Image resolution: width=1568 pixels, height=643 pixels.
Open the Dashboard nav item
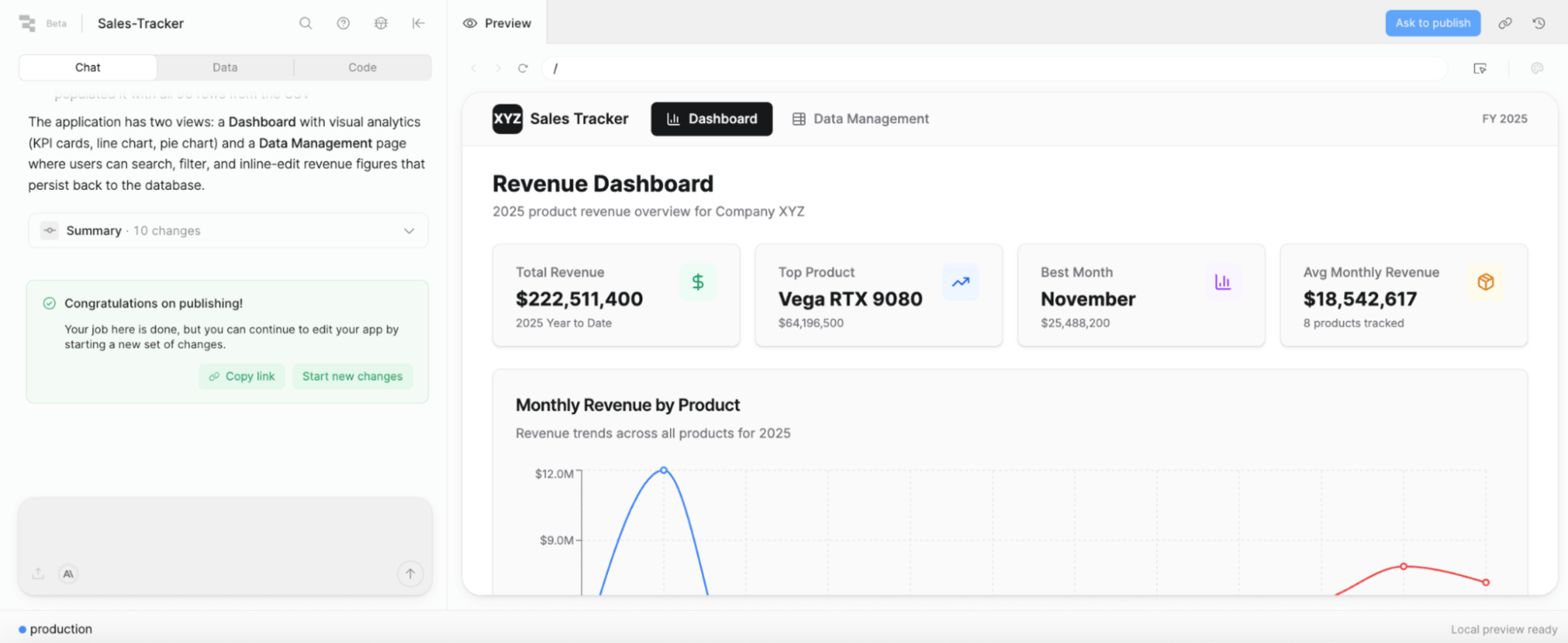712,118
